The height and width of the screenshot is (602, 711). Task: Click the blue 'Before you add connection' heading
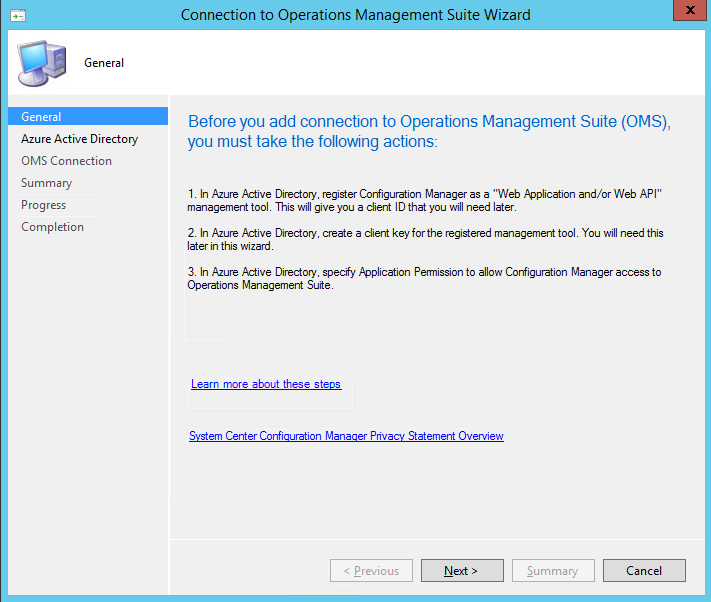click(428, 132)
